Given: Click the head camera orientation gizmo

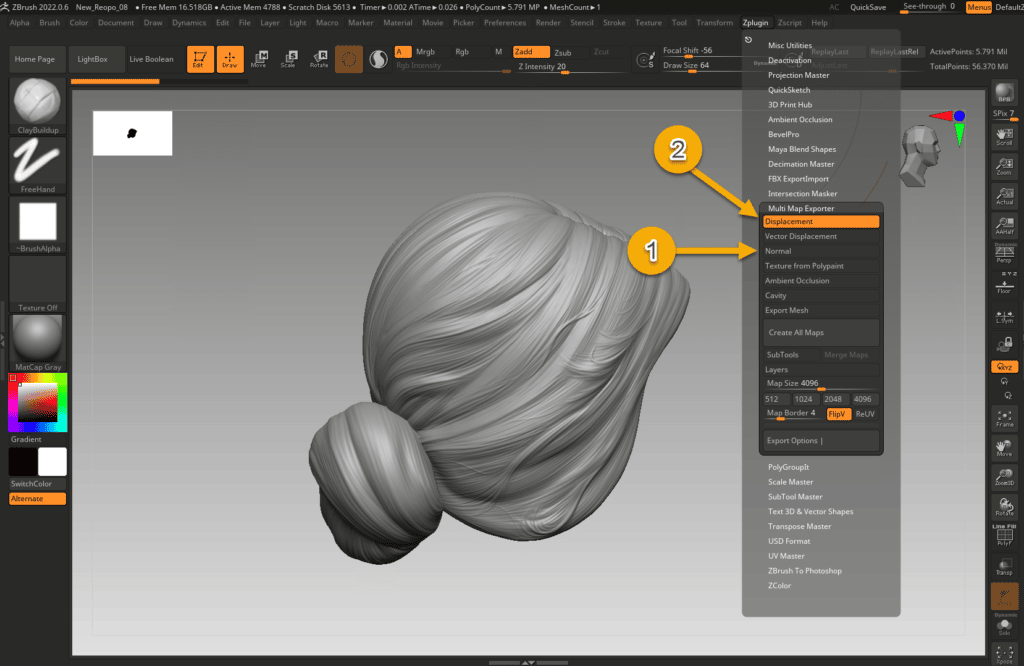Looking at the screenshot, I should point(920,155).
